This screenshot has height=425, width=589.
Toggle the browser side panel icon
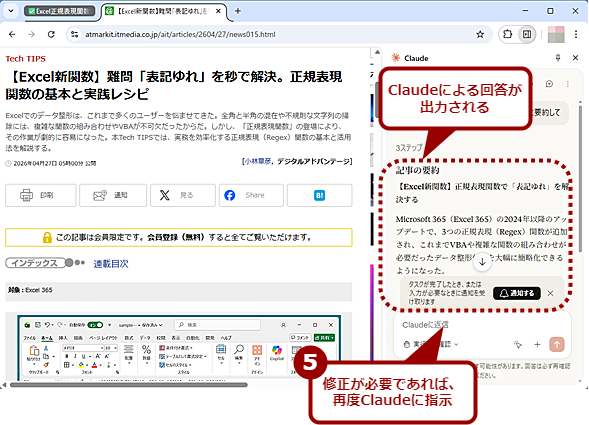(527, 34)
